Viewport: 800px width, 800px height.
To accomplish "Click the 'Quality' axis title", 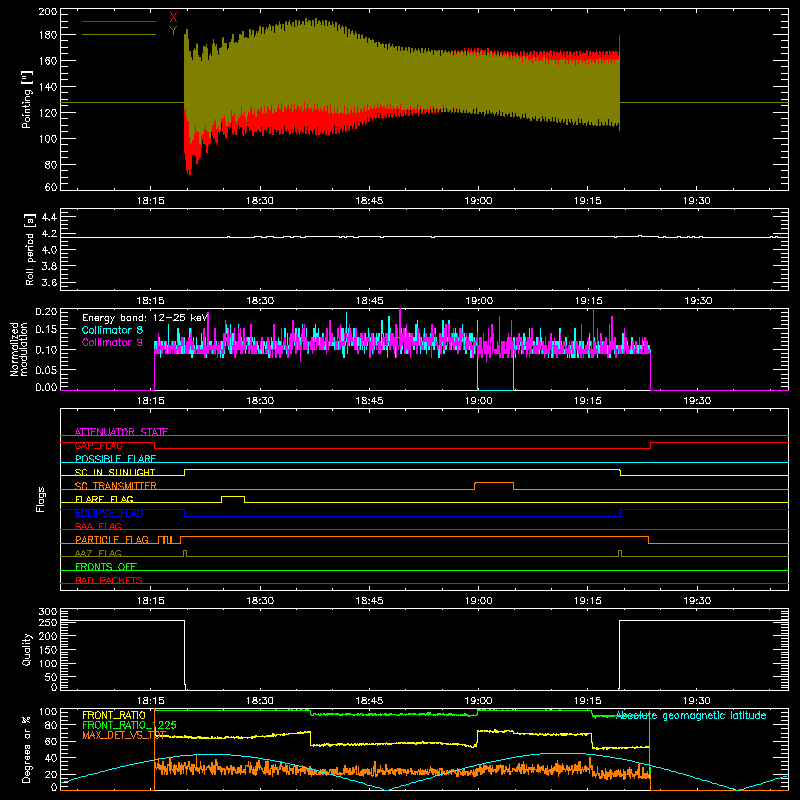I will point(27,649).
